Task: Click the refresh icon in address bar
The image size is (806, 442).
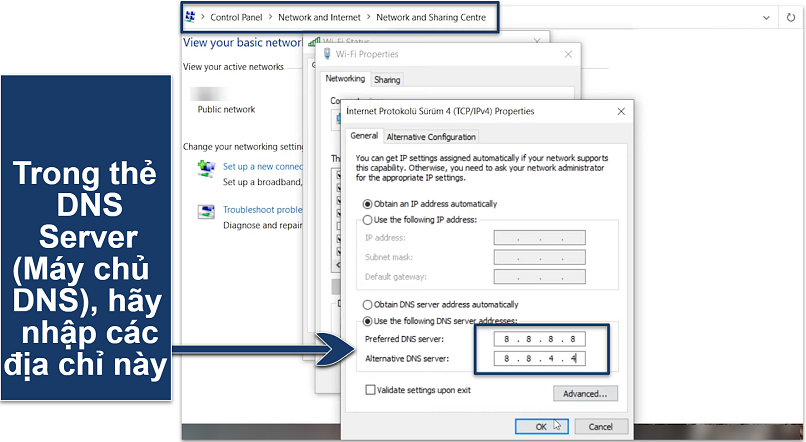Action: [792, 17]
